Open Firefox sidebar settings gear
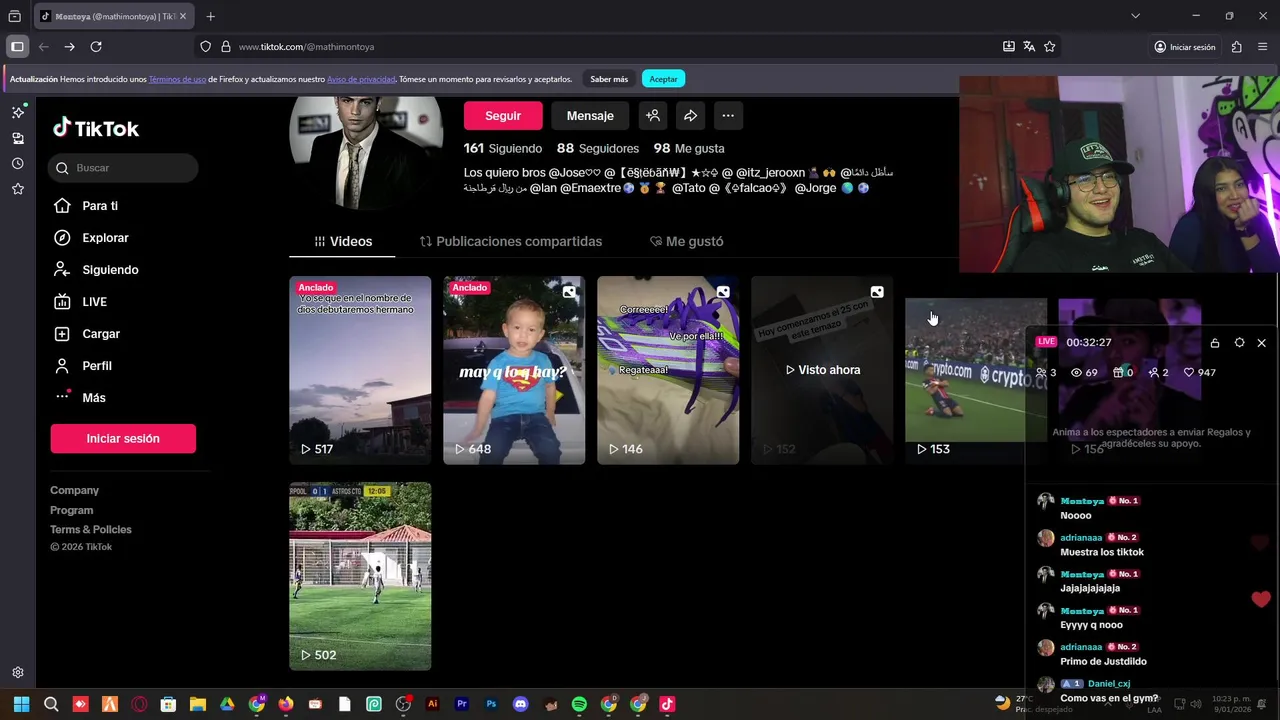Image resolution: width=1280 pixels, height=720 pixels. click(x=17, y=673)
